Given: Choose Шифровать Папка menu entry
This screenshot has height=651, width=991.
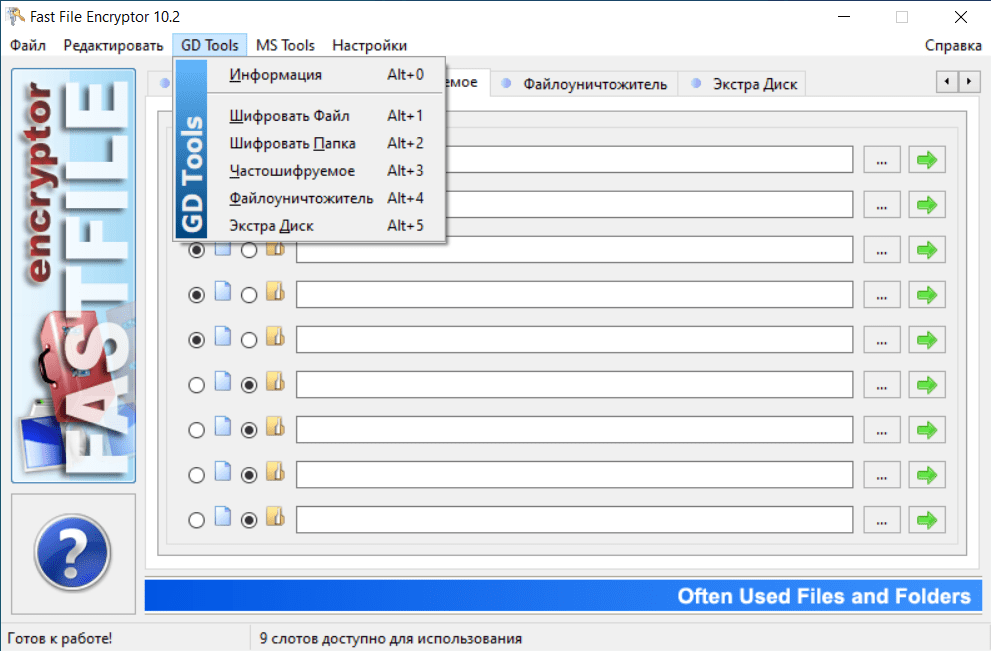Looking at the screenshot, I should 326,143.
